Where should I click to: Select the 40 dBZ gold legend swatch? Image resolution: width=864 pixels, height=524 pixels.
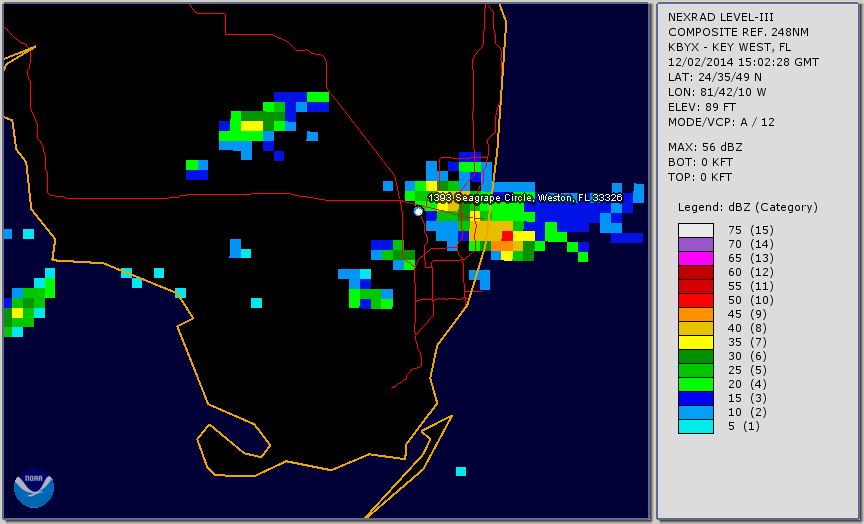coord(695,328)
